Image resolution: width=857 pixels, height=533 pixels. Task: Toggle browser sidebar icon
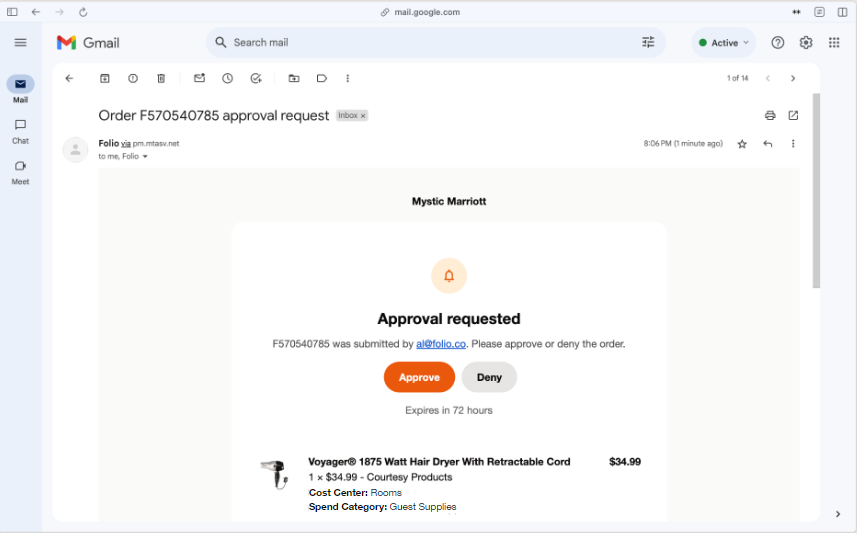pyautogui.click(x=12, y=12)
